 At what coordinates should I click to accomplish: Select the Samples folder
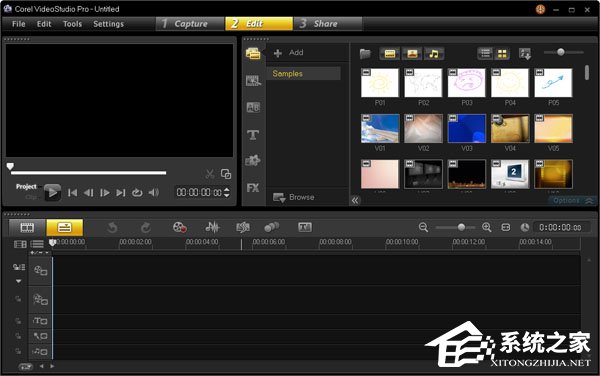point(303,73)
